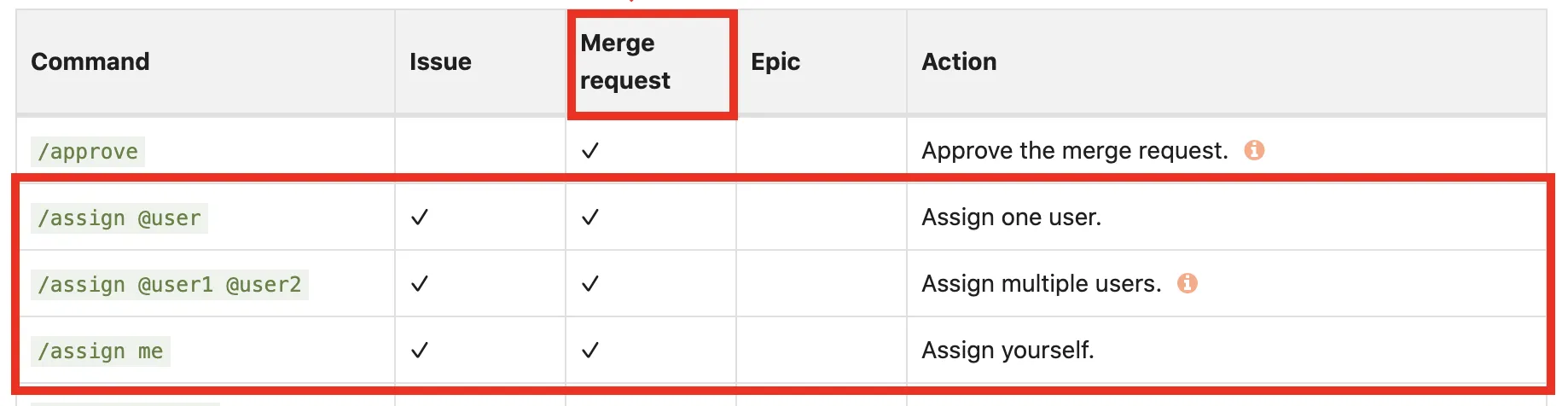Click the info icon beside Assign multiple users
Image resolution: width=1568 pixels, height=406 pixels.
1187,283
